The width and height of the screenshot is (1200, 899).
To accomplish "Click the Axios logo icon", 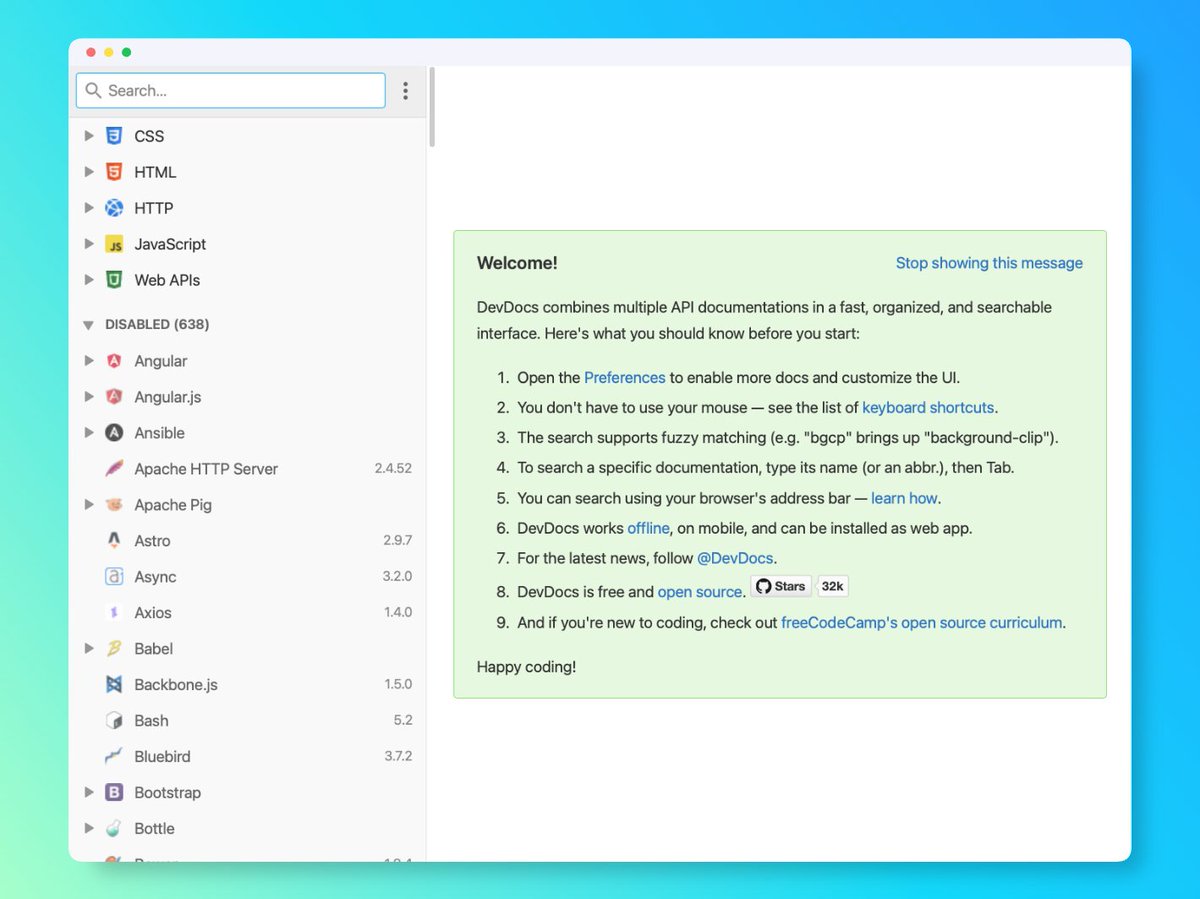I will coord(114,613).
